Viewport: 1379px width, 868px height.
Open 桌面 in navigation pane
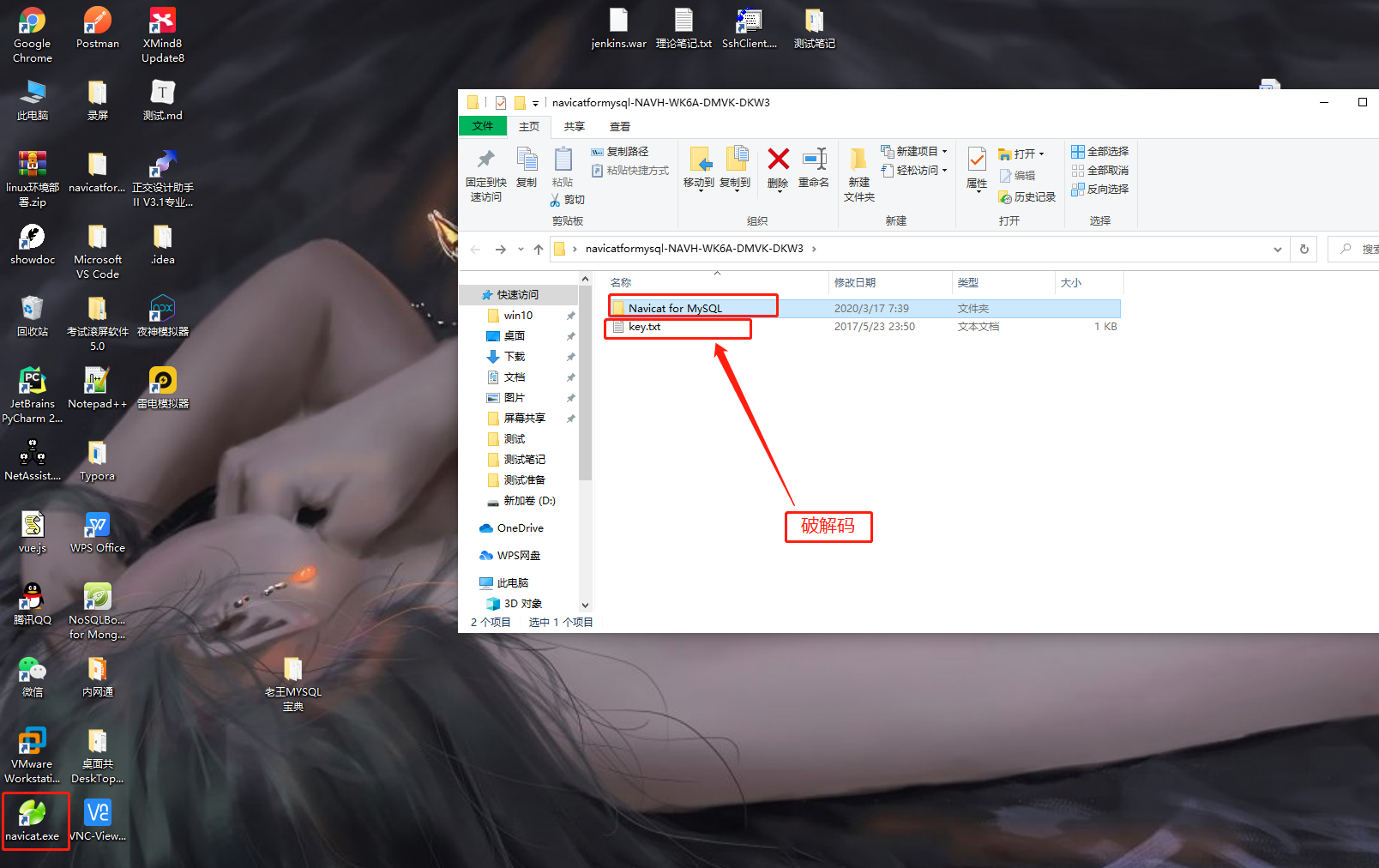click(x=515, y=336)
